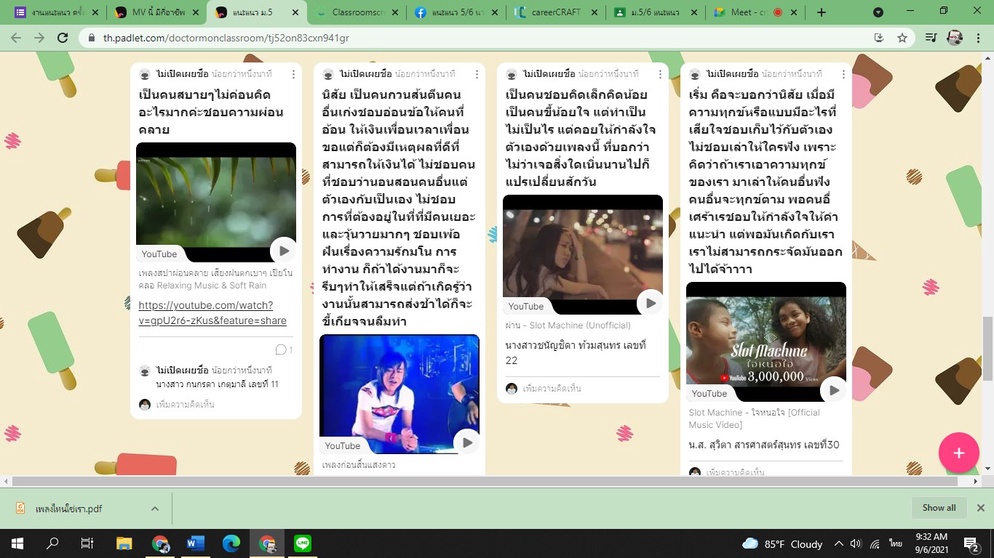Open Task View on taskbar
Viewport: 994px width, 558px height.
point(87,543)
